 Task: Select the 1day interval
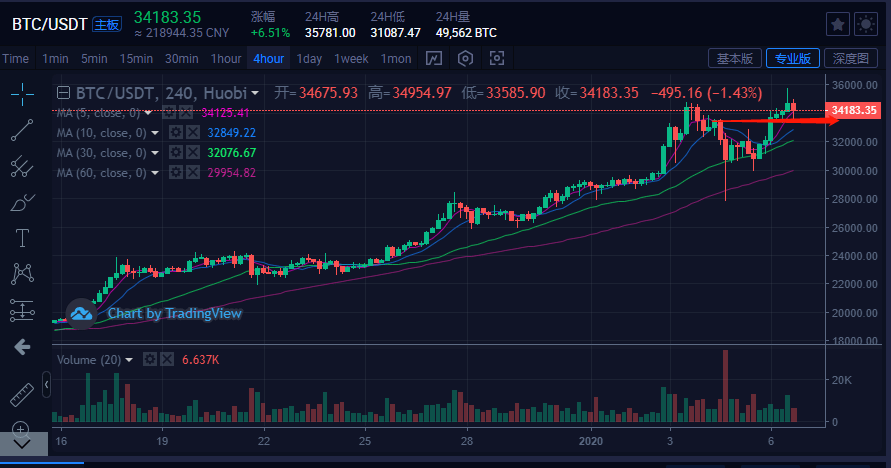309,58
